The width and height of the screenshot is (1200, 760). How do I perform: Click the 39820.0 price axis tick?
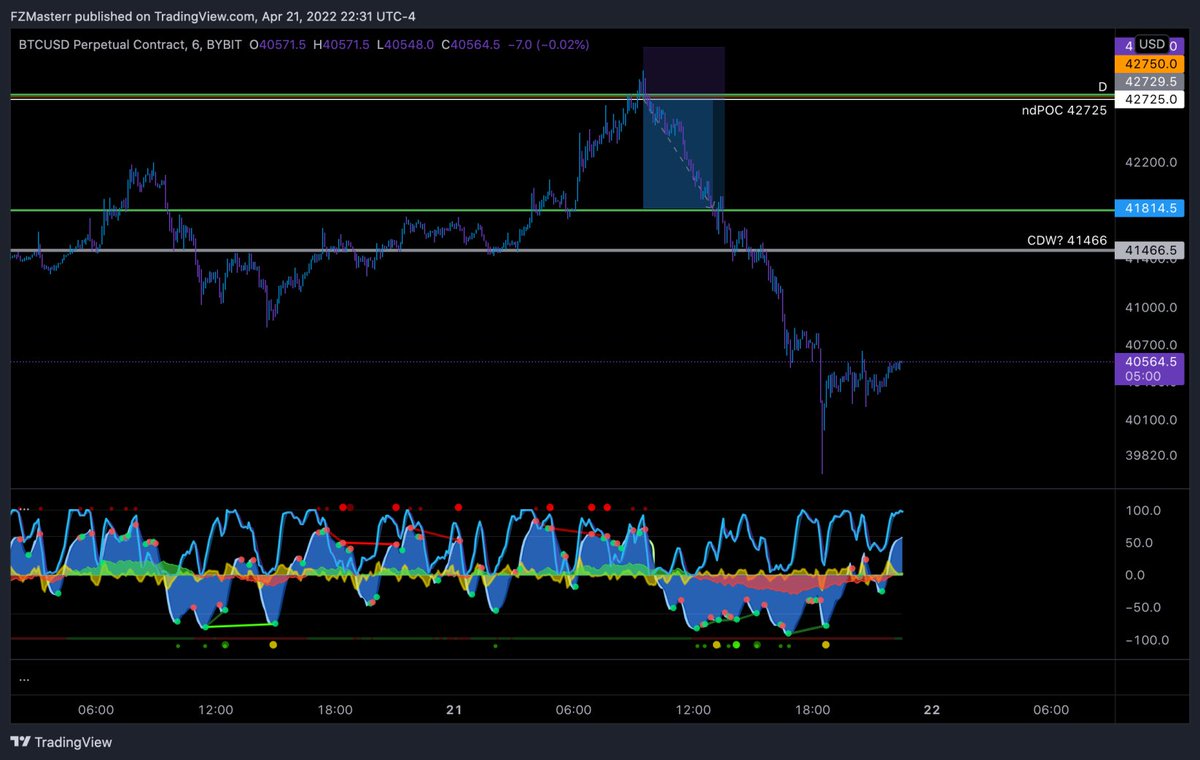(1149, 455)
